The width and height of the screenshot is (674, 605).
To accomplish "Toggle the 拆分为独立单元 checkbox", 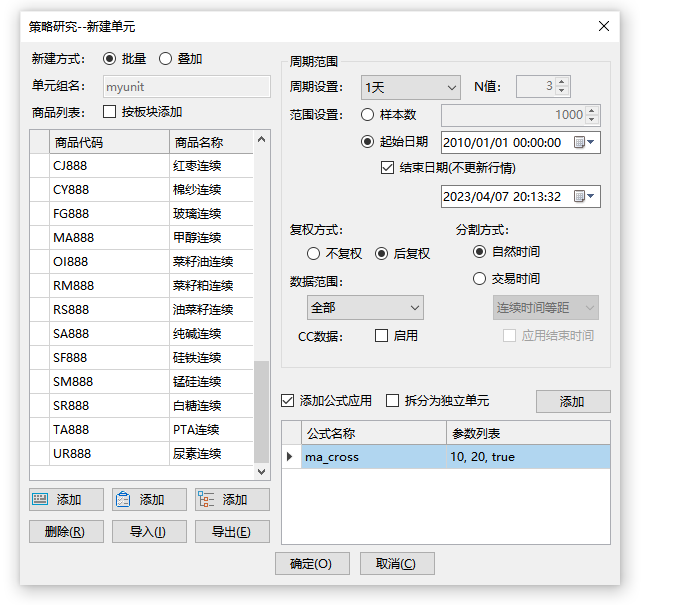I will click(392, 401).
